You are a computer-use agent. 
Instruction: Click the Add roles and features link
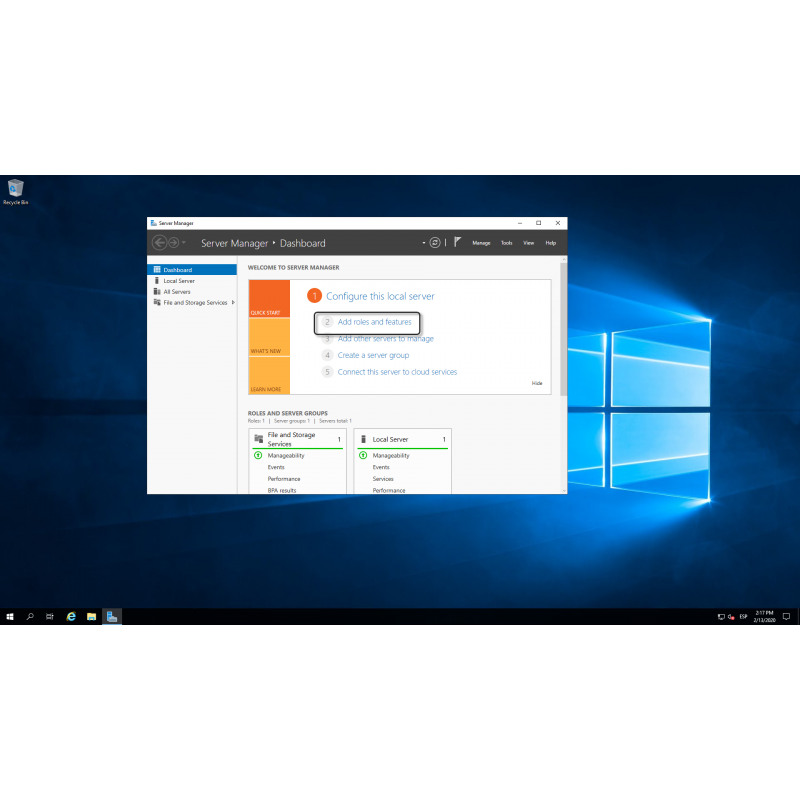click(x=374, y=322)
